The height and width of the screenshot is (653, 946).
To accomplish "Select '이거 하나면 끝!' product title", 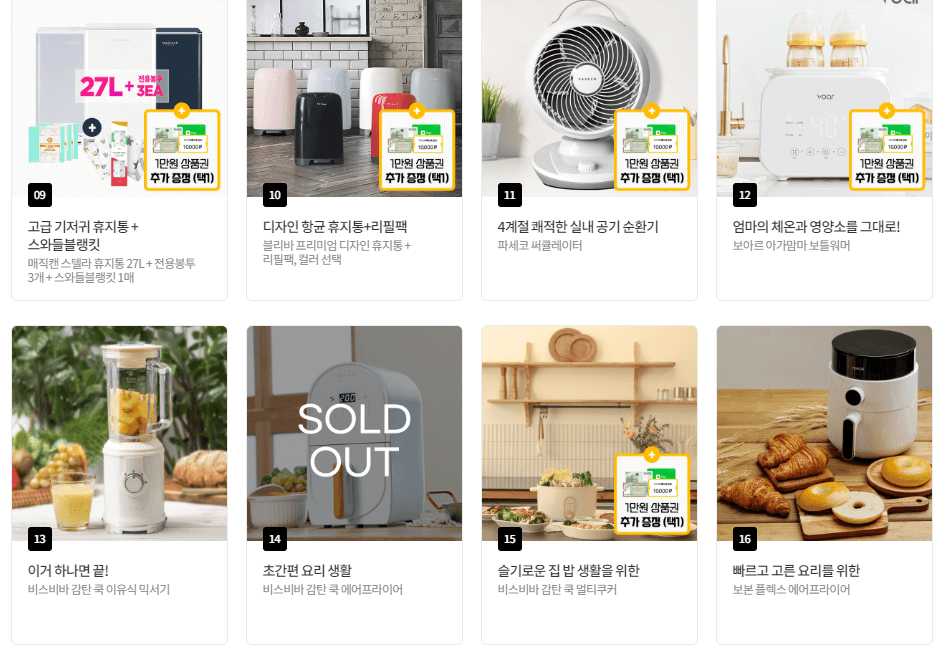I will tap(68, 571).
